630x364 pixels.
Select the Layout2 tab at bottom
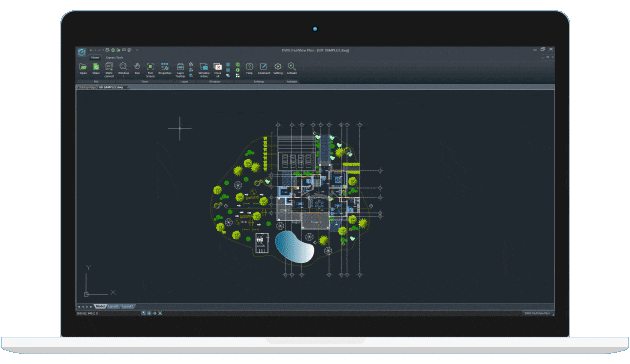pos(127,307)
